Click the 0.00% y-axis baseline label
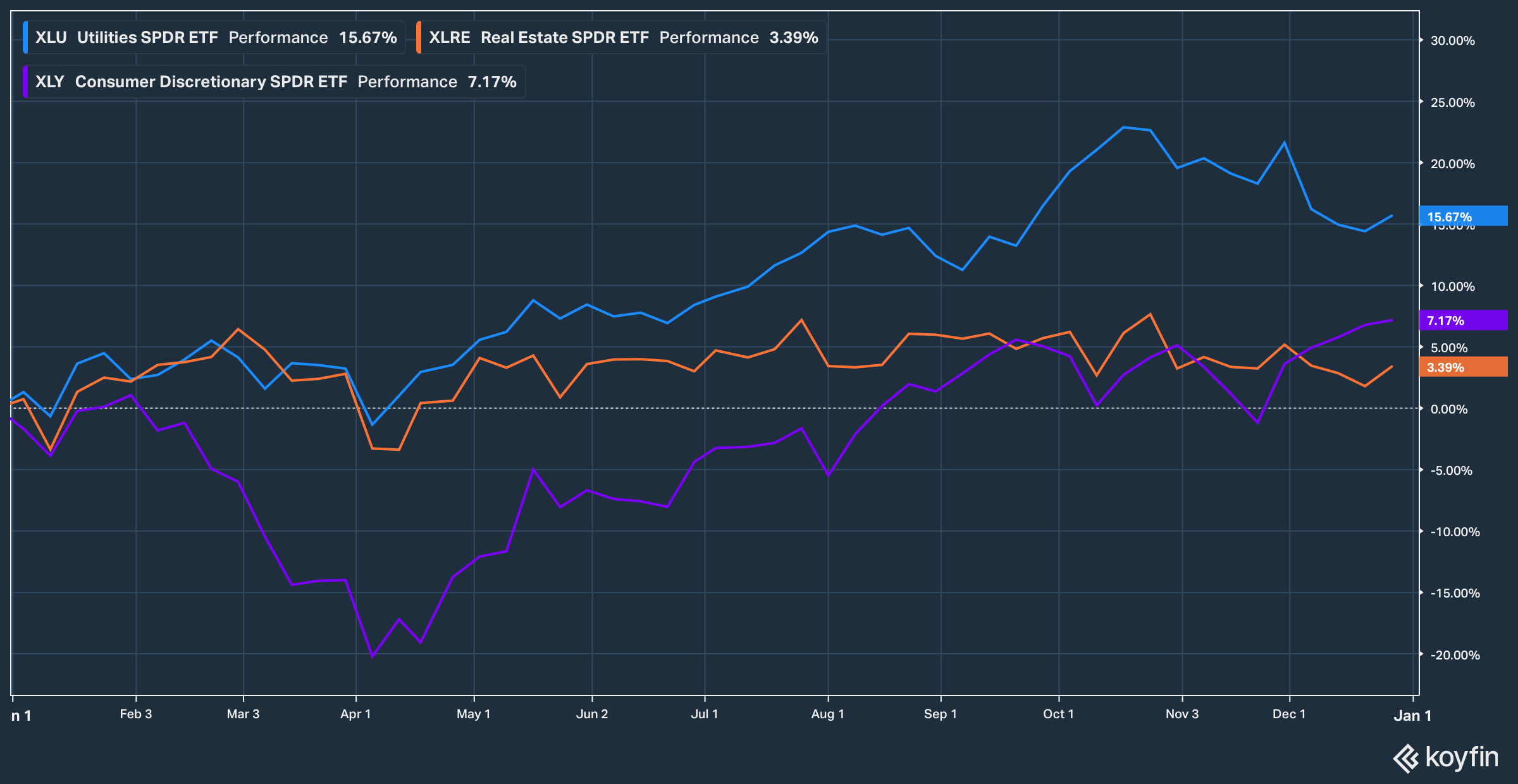The height and width of the screenshot is (784, 1518). tap(1448, 409)
